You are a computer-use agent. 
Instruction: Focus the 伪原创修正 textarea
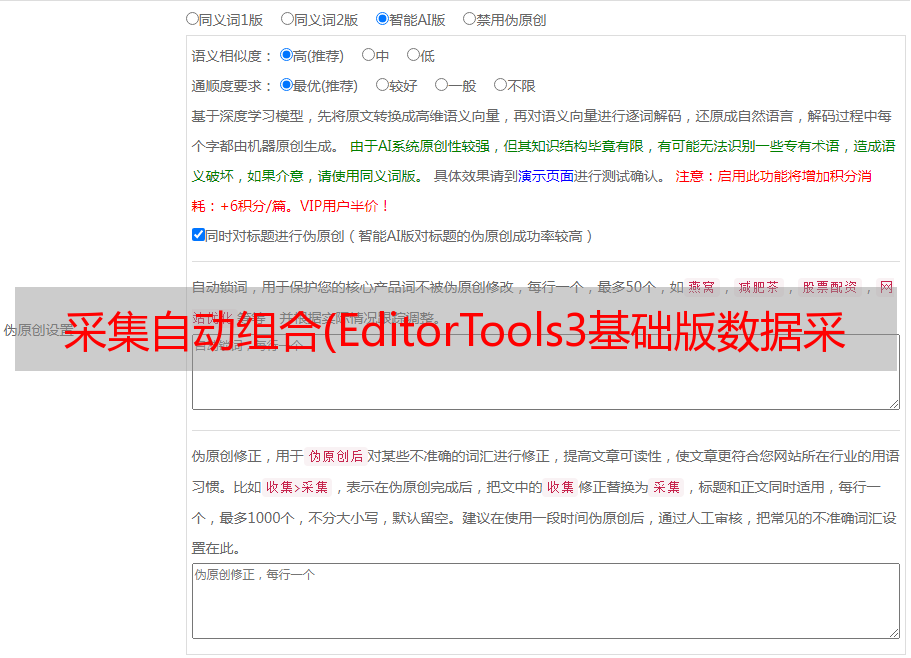pyautogui.click(x=545, y=600)
